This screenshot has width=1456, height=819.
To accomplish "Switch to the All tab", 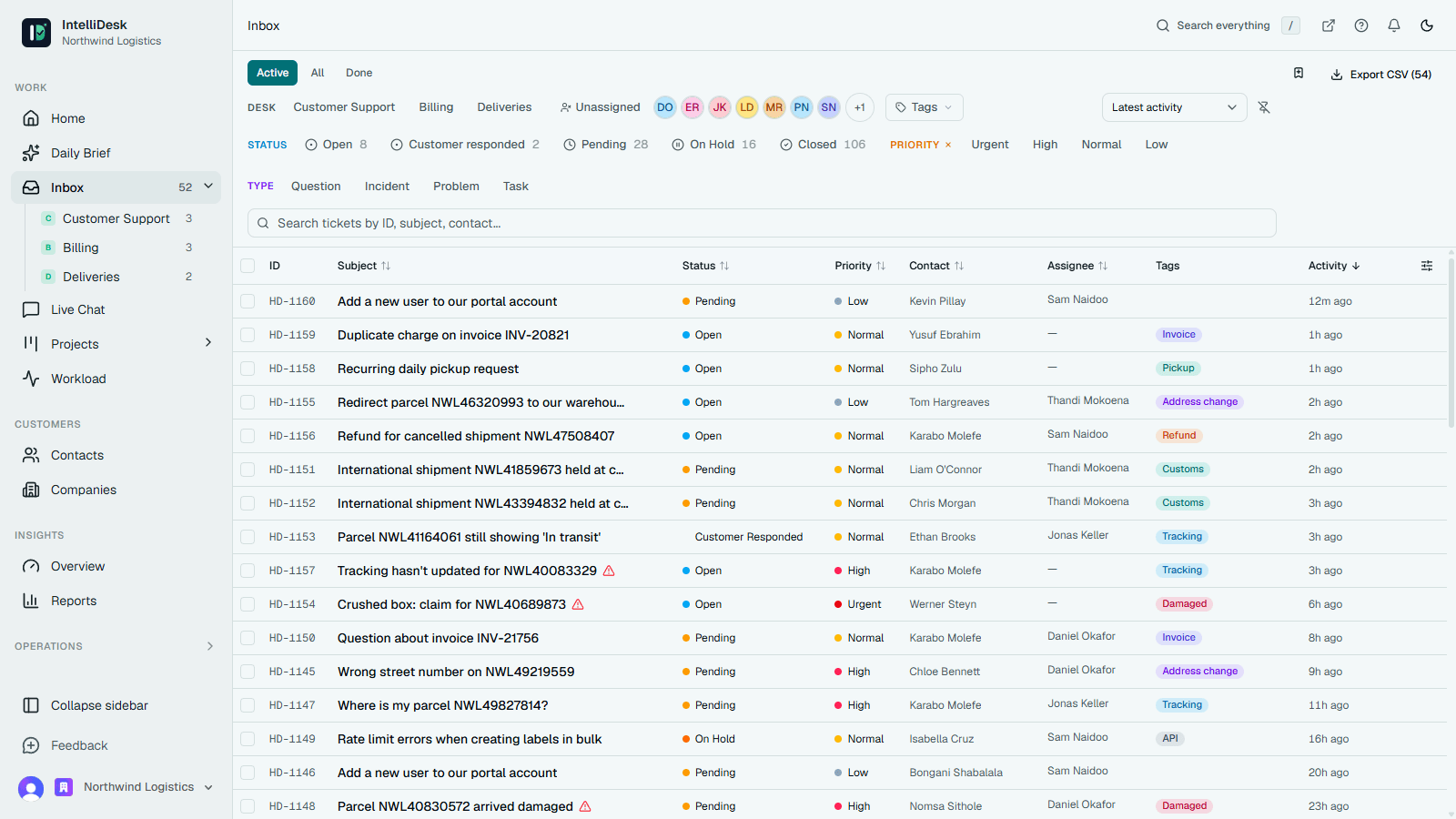I will click(x=318, y=73).
